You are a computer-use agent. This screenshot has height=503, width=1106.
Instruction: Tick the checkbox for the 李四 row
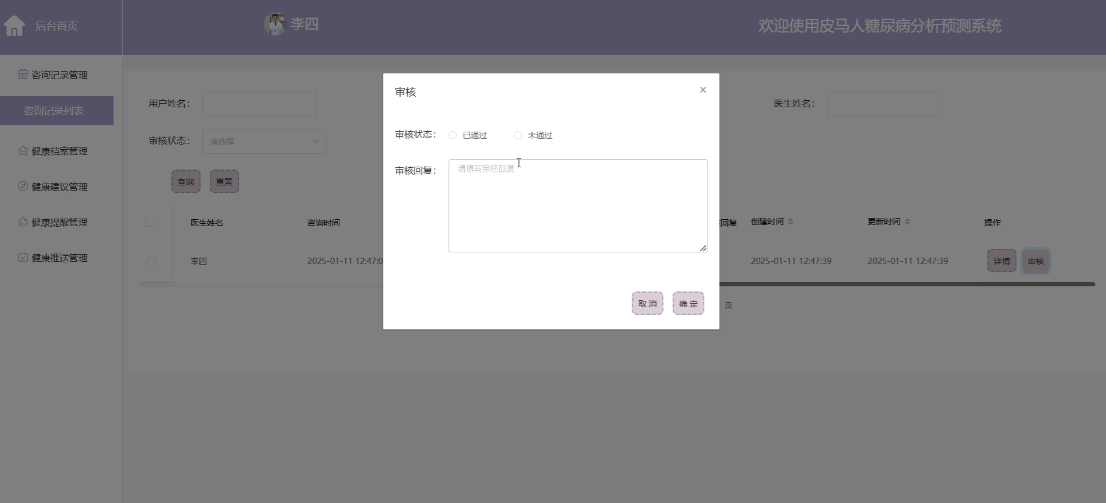pyautogui.click(x=151, y=261)
